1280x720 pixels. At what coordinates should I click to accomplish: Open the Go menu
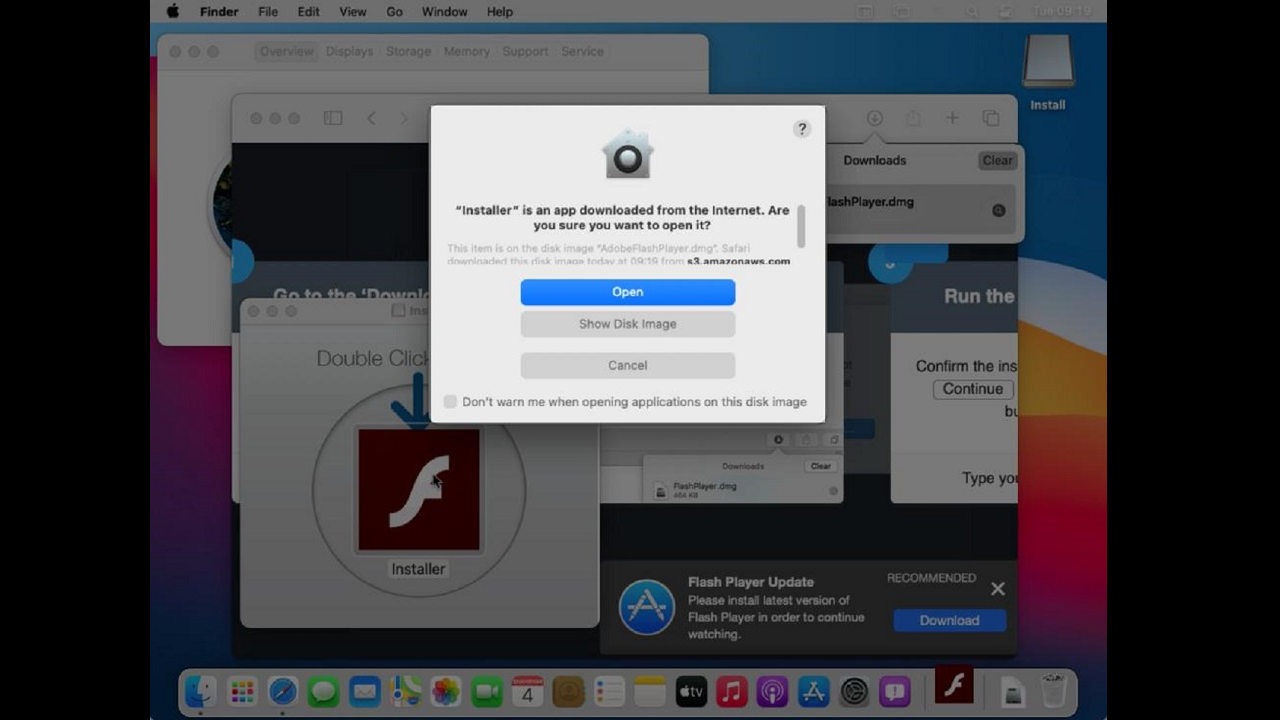(x=394, y=12)
